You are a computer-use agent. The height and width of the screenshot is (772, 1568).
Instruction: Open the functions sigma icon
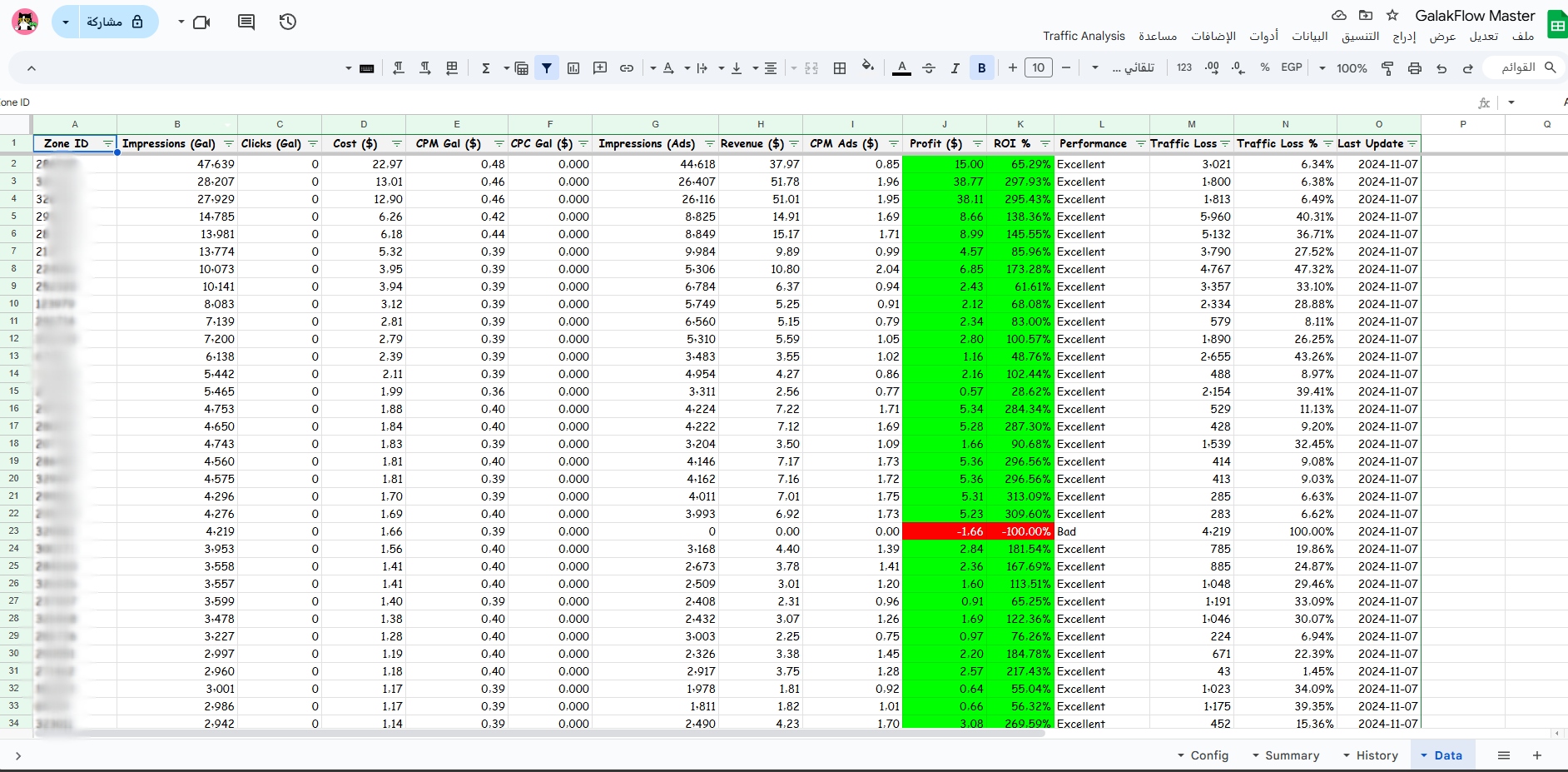tap(486, 68)
